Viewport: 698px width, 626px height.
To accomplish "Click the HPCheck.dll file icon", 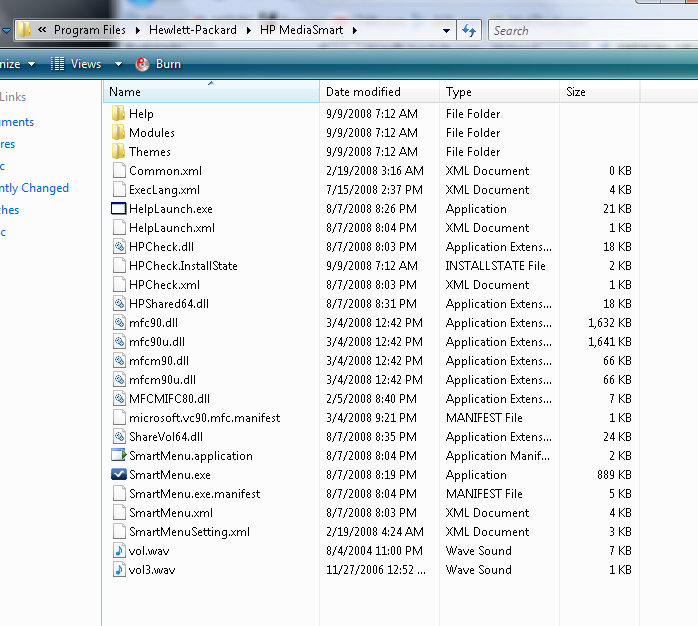I will [119, 247].
